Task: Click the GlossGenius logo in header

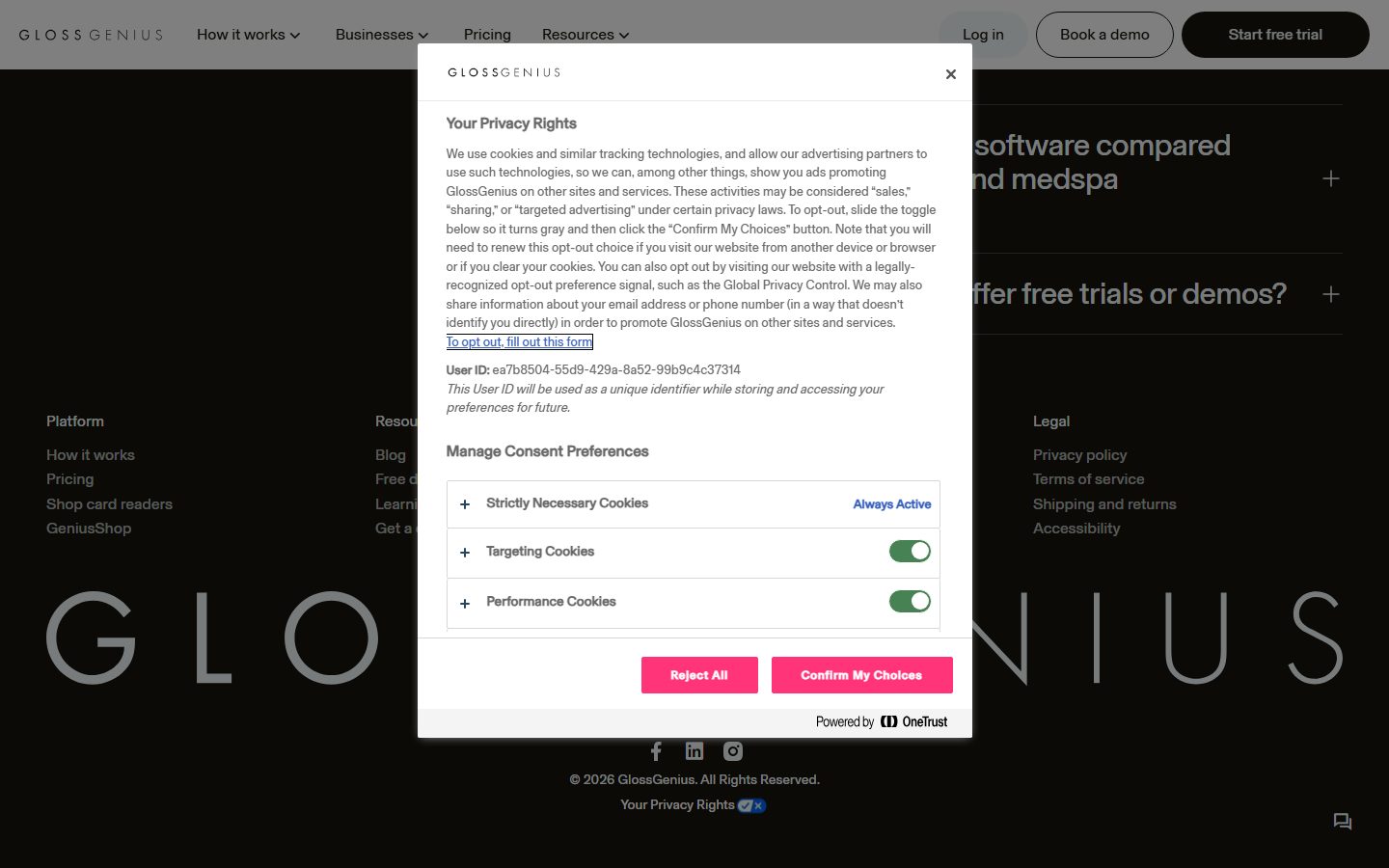Action: coord(91,35)
